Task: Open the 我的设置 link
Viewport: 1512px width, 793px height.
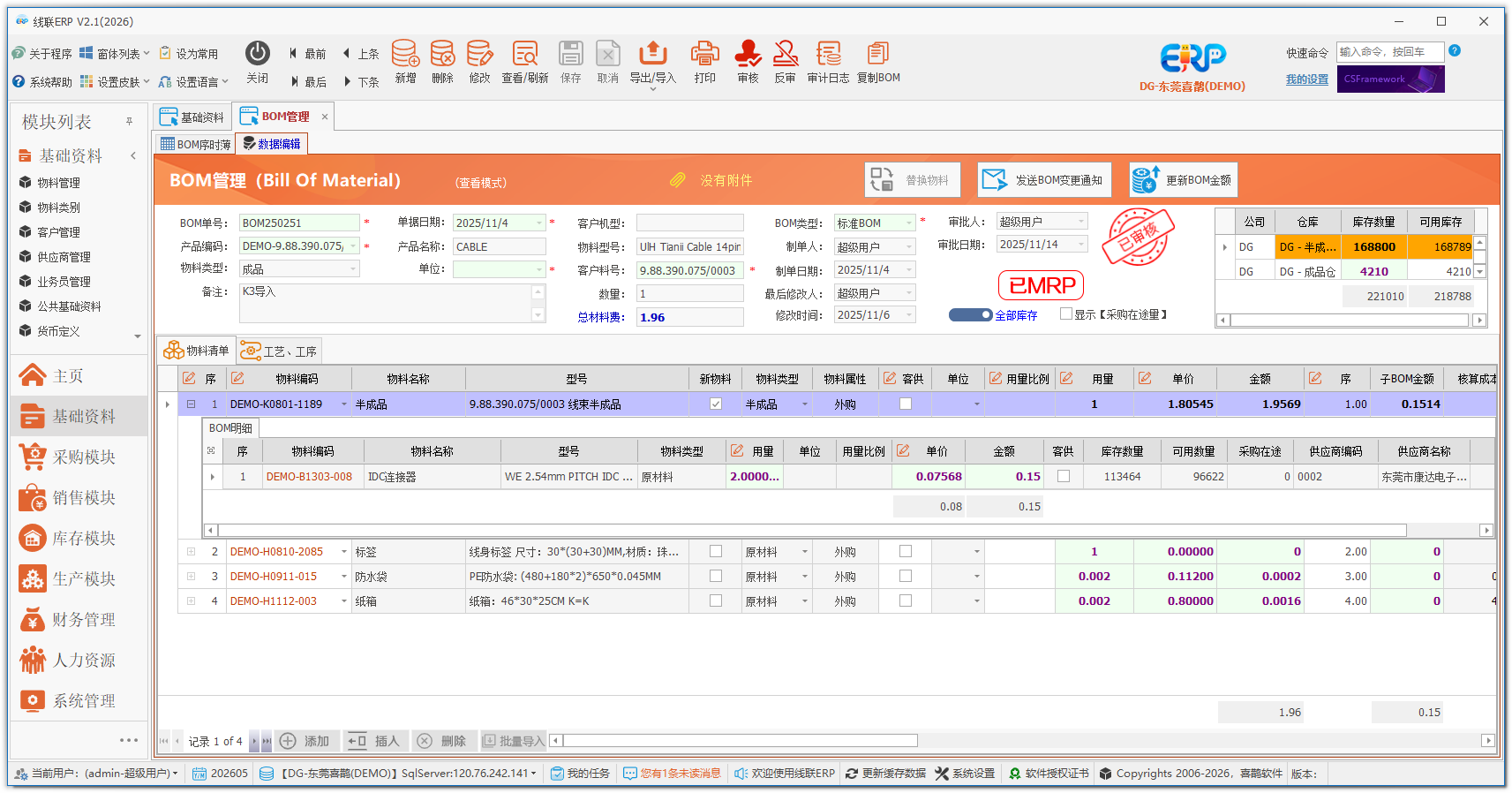Action: (1307, 79)
